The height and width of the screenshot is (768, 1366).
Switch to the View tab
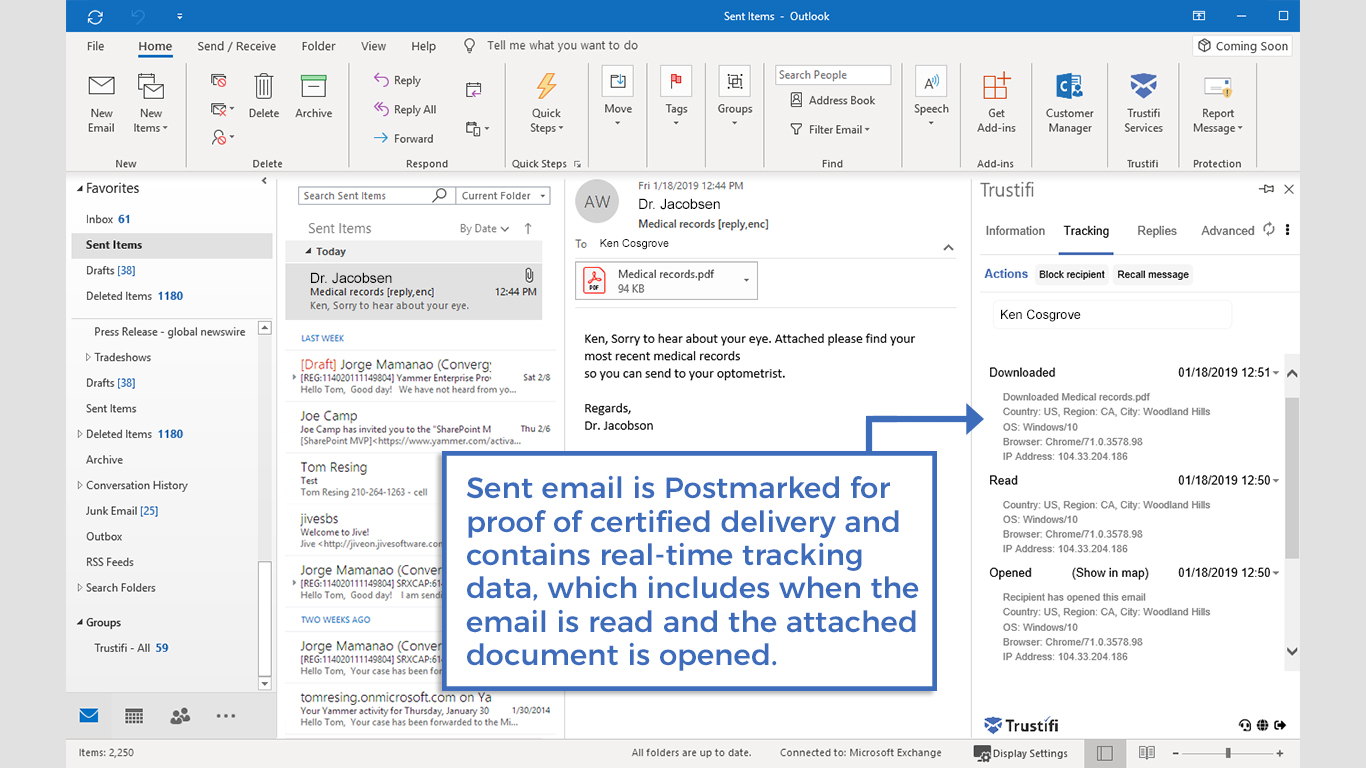point(374,46)
